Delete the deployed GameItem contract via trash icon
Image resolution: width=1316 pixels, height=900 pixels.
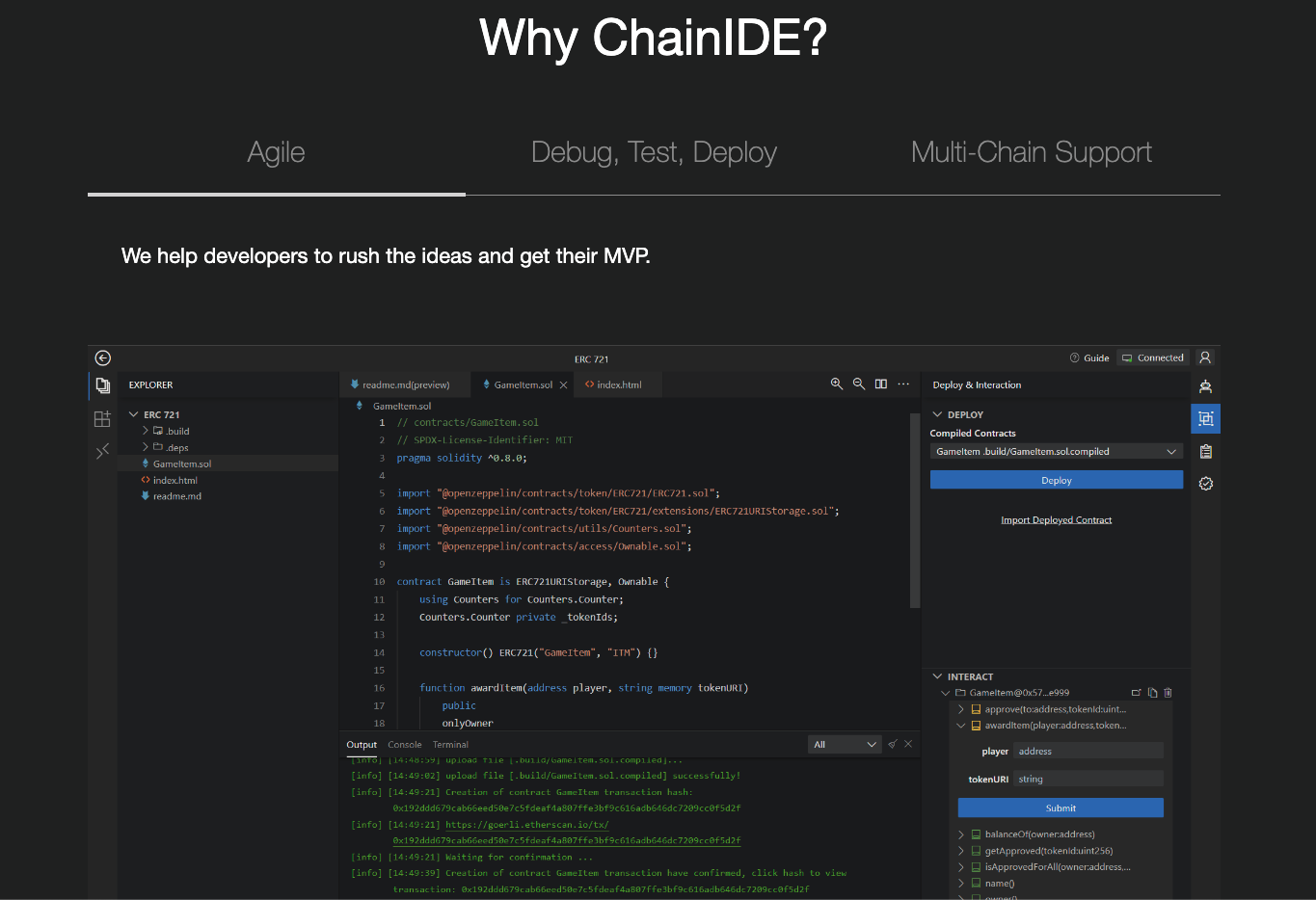[1168, 693]
